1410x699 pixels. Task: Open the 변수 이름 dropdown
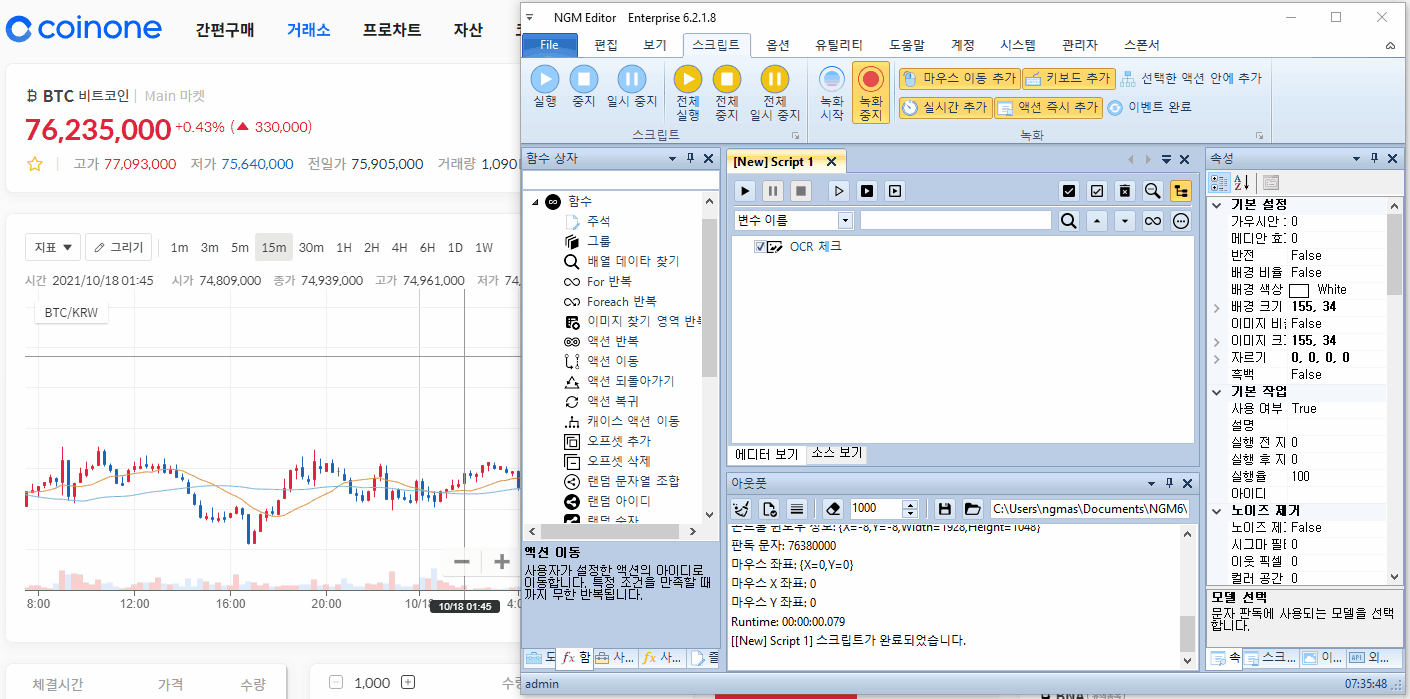845,221
